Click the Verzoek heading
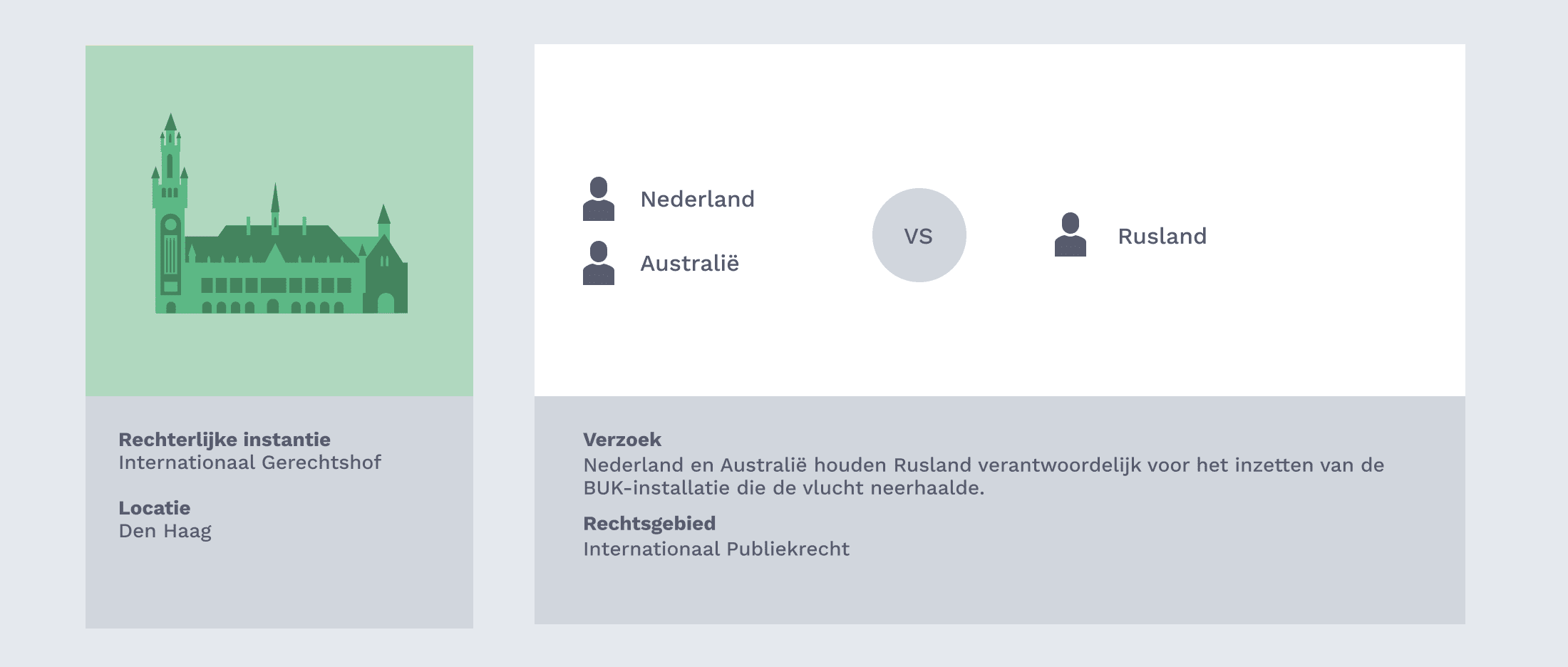The height and width of the screenshot is (667, 1568). (x=622, y=440)
